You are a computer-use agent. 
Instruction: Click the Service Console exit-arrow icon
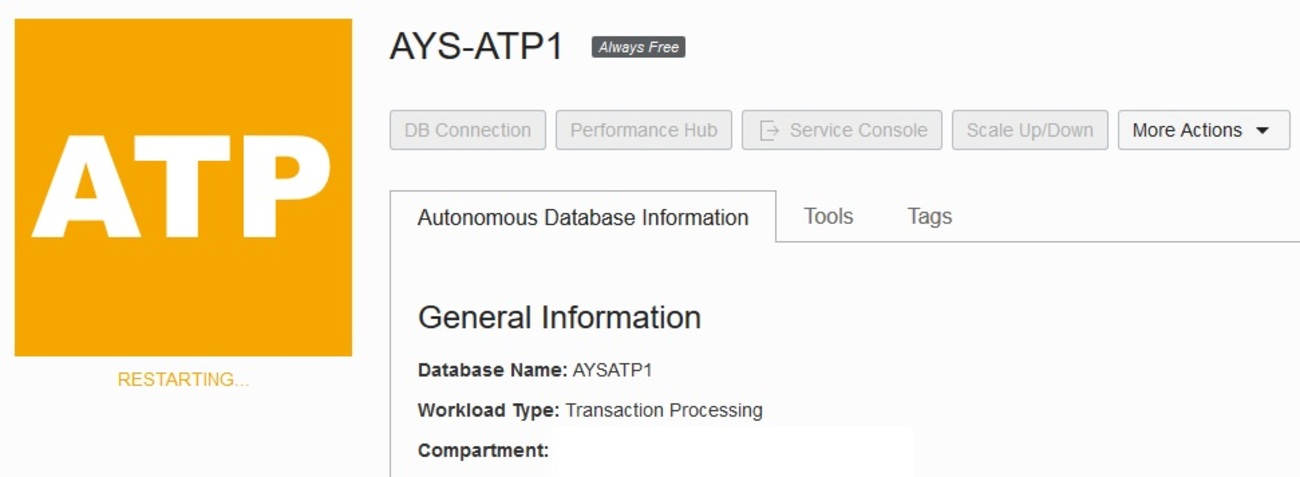tap(769, 131)
